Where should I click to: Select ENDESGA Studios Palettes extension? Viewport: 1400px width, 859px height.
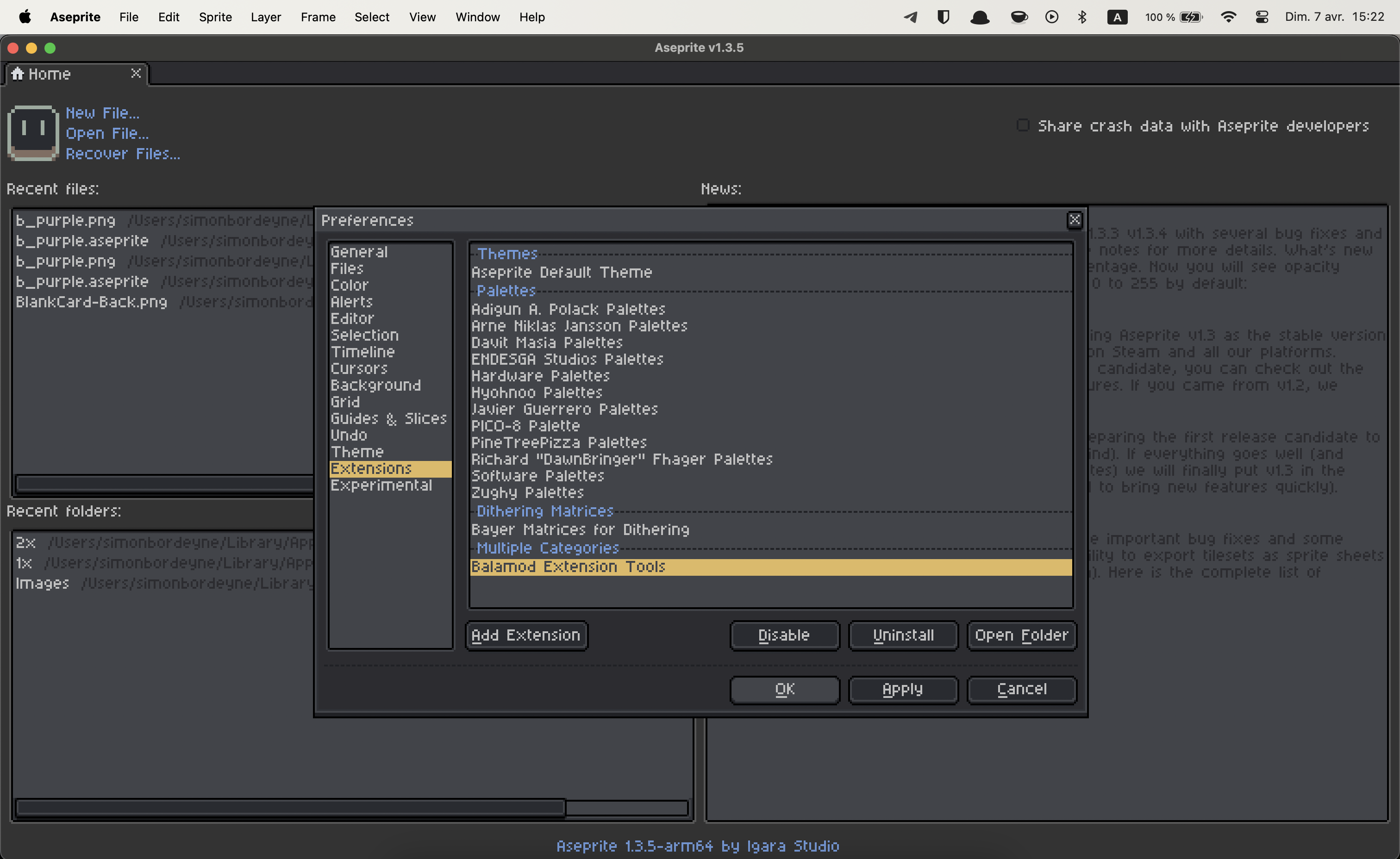point(771,359)
